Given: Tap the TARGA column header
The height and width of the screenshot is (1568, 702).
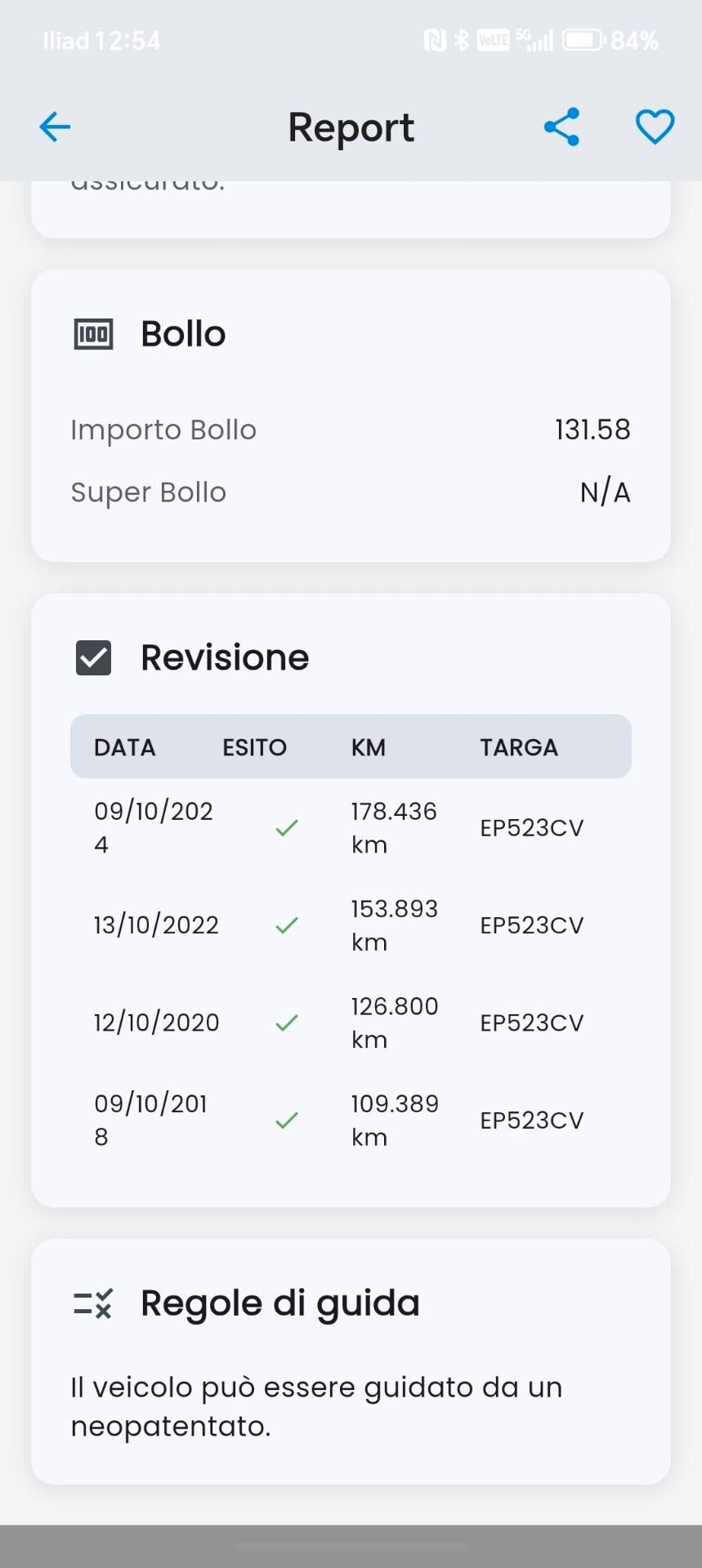Looking at the screenshot, I should (519, 747).
